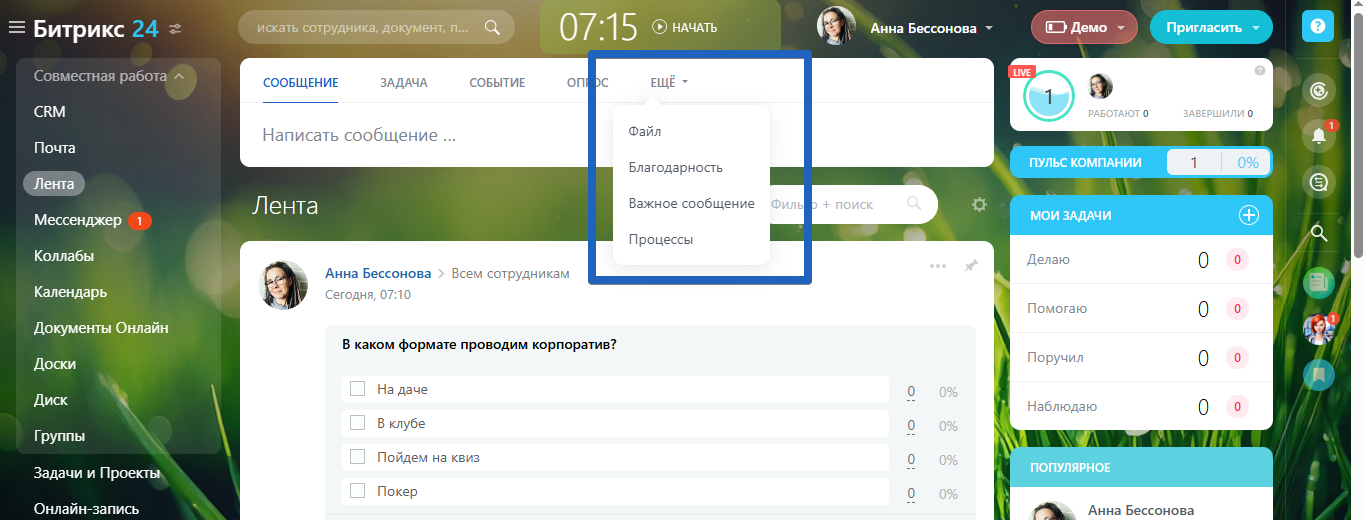Click the Всем сотрудникам recipient link
Viewport: 1366px width, 520px height.
click(x=510, y=273)
